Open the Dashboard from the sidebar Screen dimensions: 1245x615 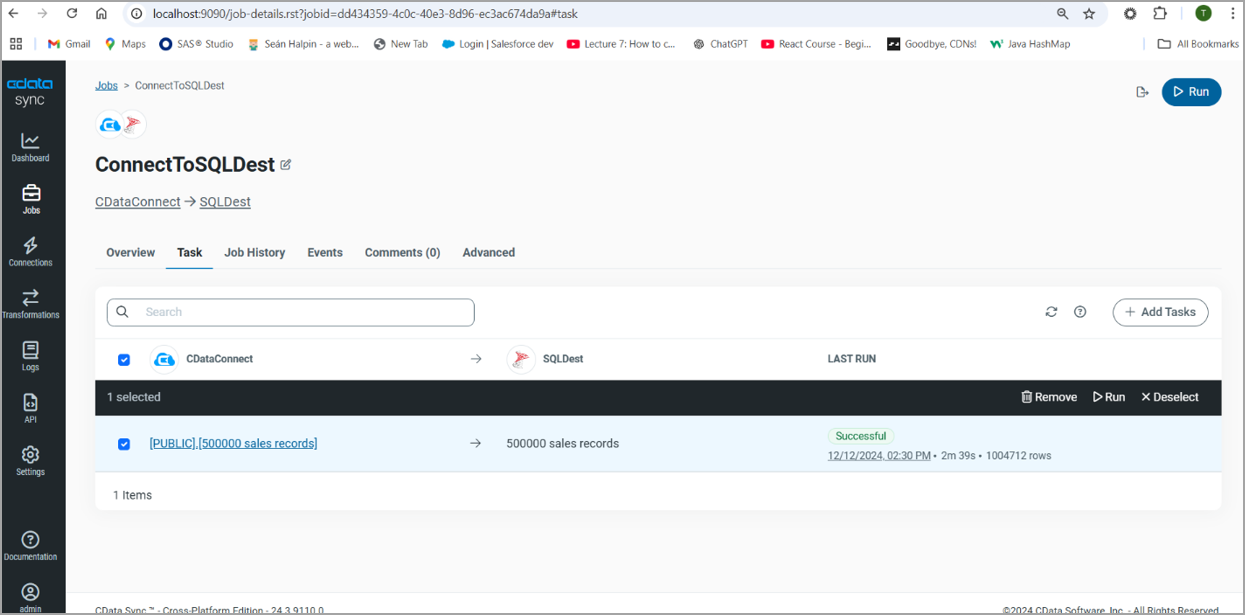(x=31, y=143)
